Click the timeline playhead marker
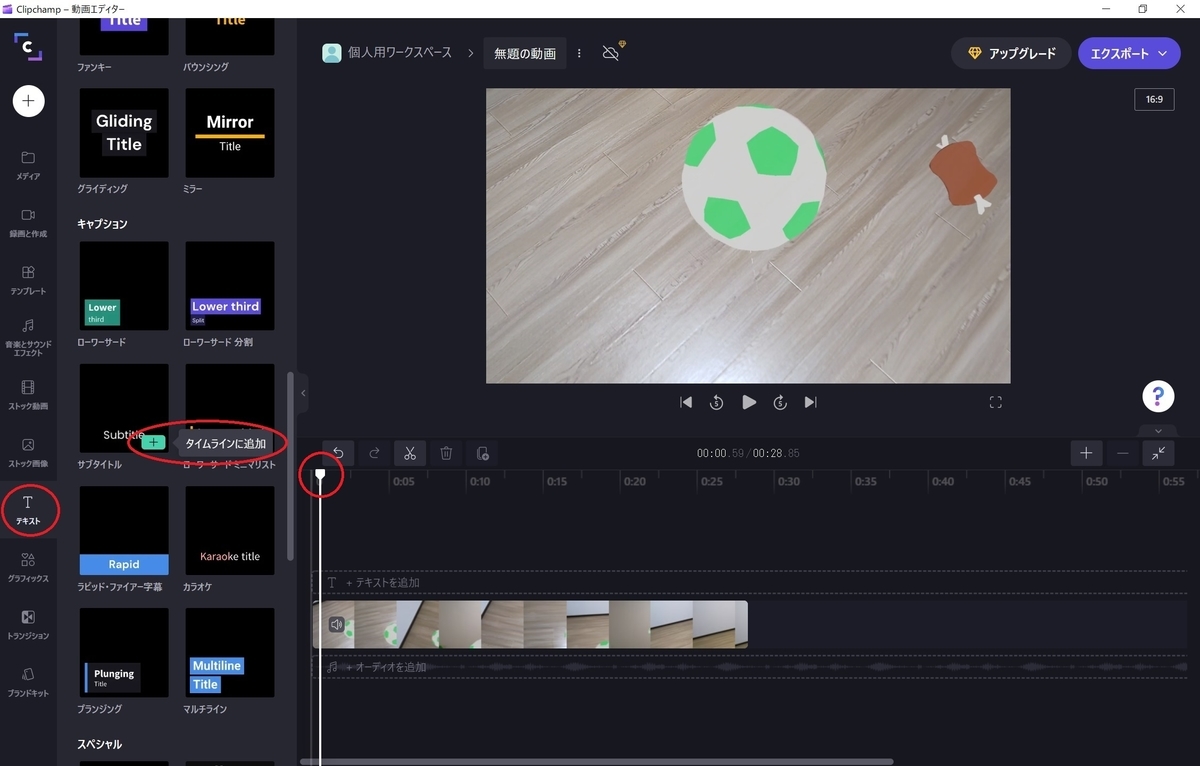Screen dimensions: 1200x766 point(321,475)
